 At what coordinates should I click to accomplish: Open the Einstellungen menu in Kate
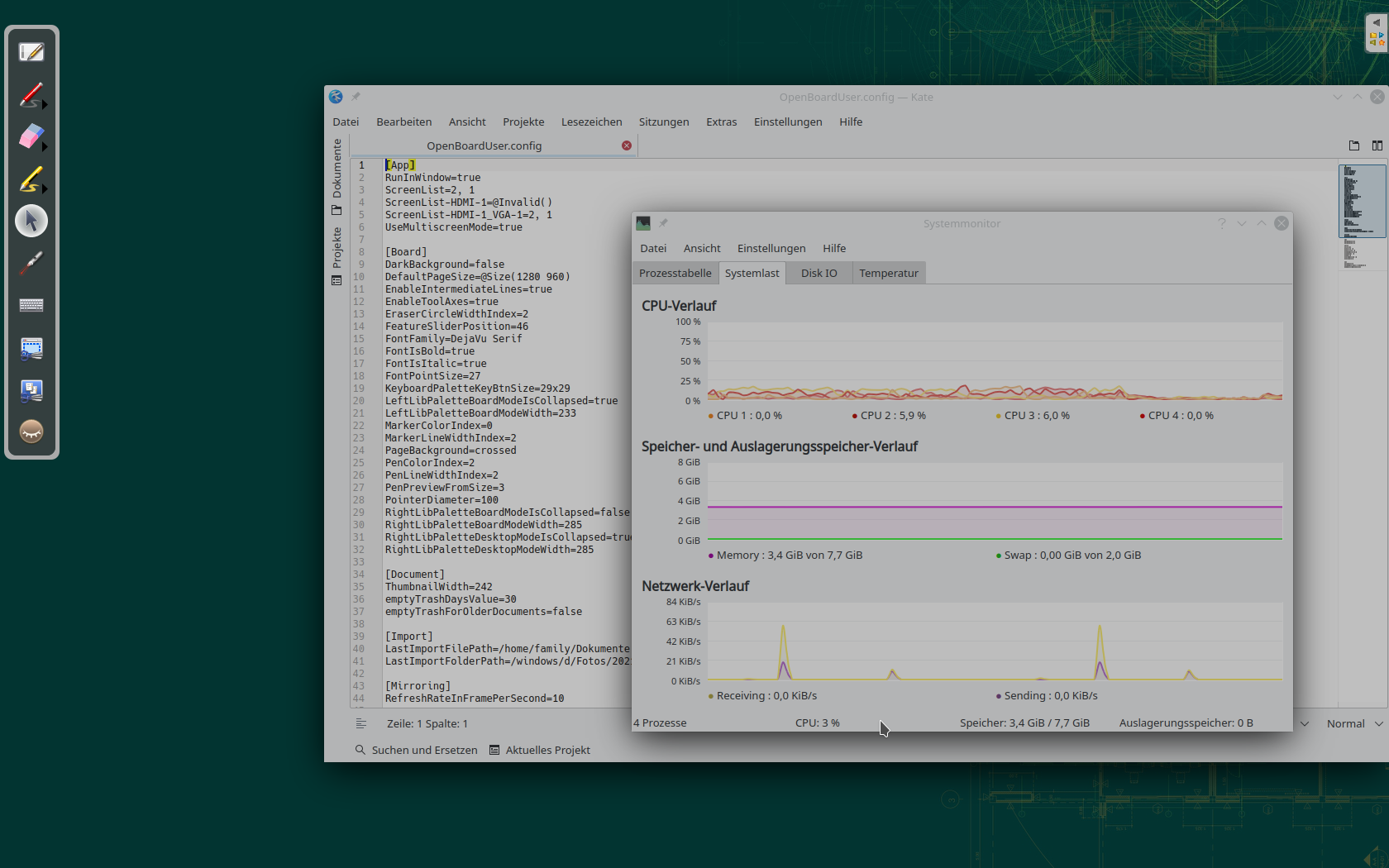click(787, 122)
